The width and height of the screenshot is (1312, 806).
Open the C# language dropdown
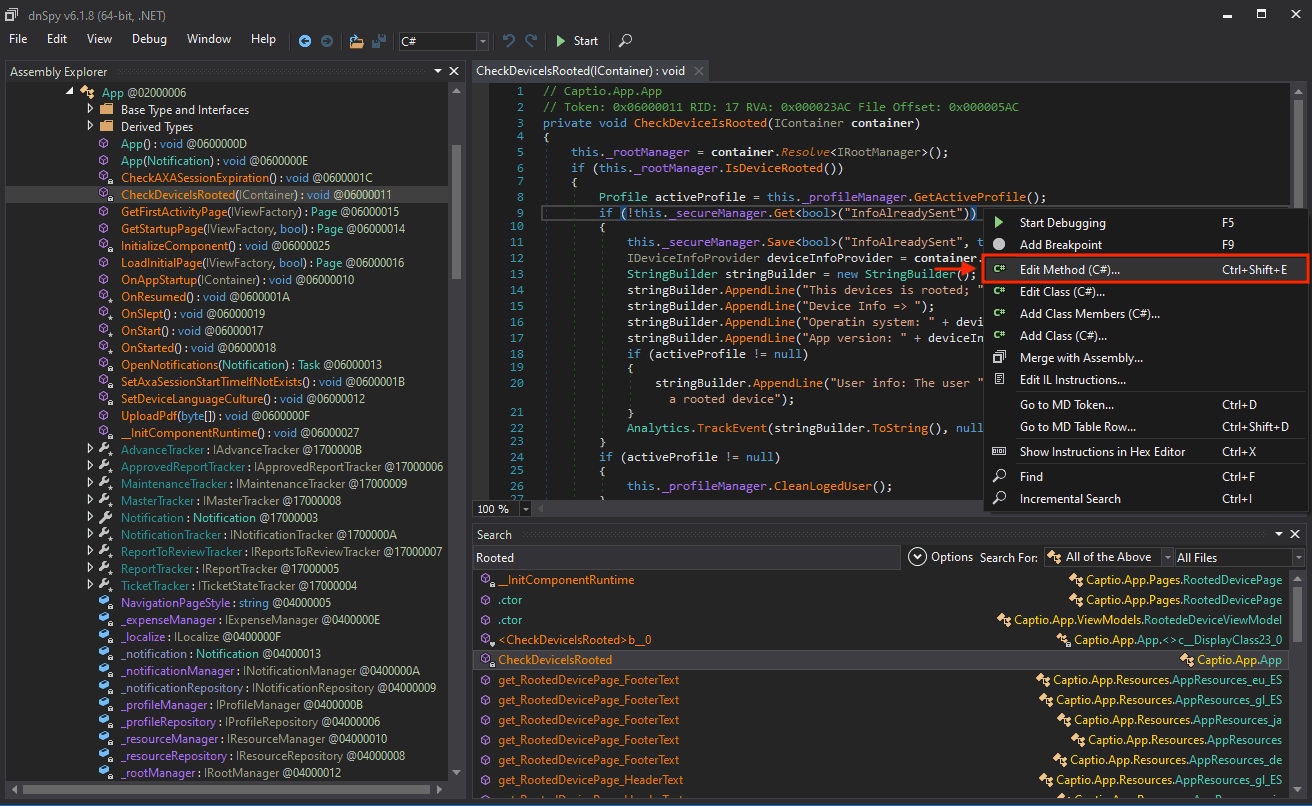[x=483, y=41]
